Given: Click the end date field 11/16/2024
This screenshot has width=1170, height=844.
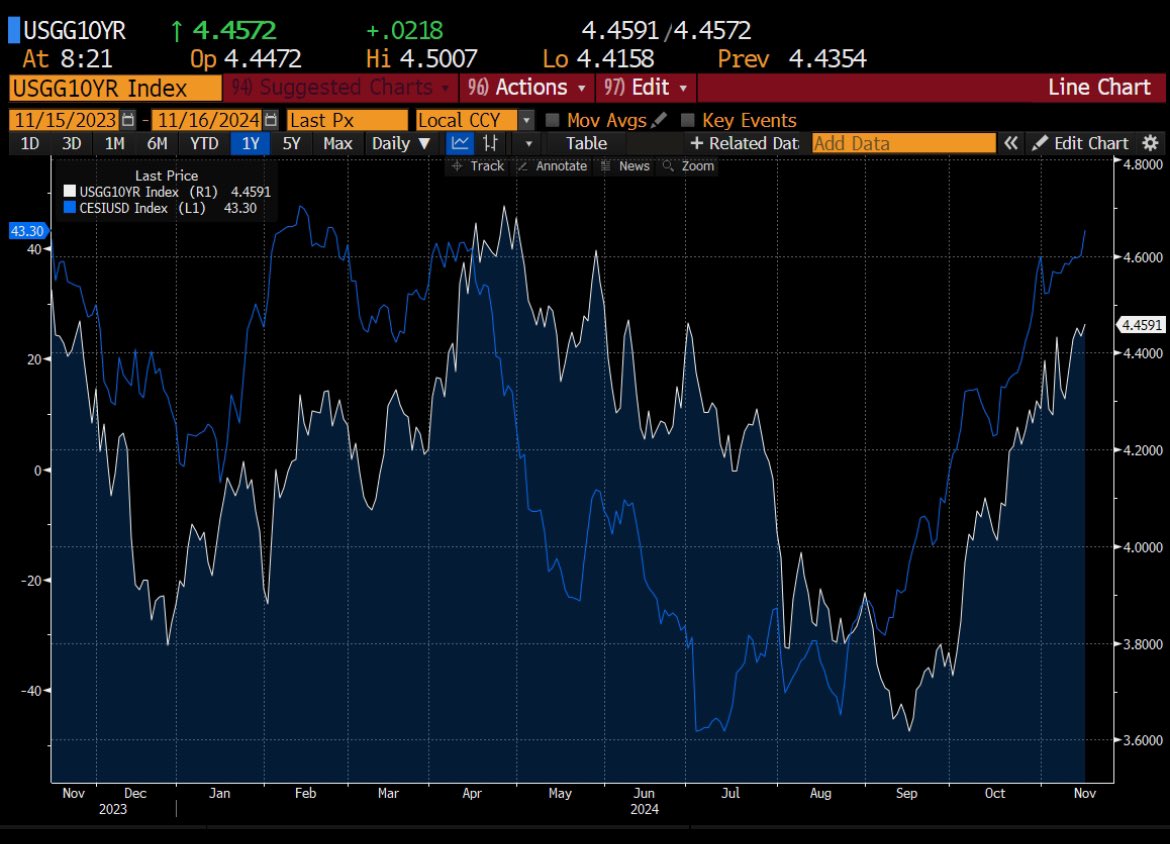Looking at the screenshot, I should tap(207, 120).
